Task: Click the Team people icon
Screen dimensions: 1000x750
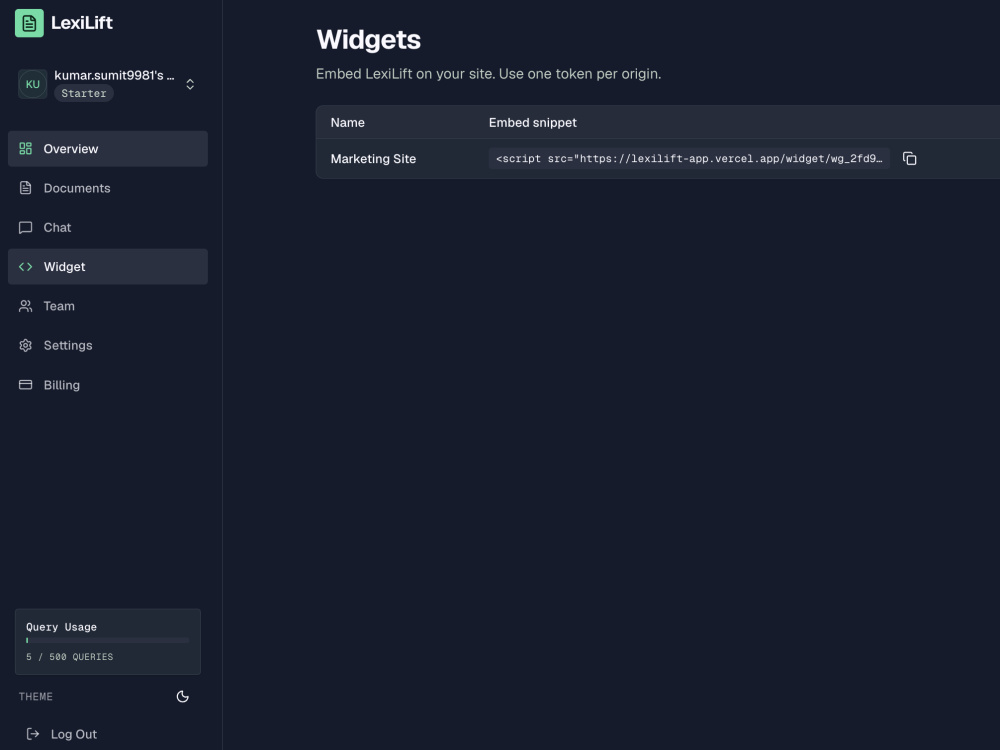Action: [26, 306]
